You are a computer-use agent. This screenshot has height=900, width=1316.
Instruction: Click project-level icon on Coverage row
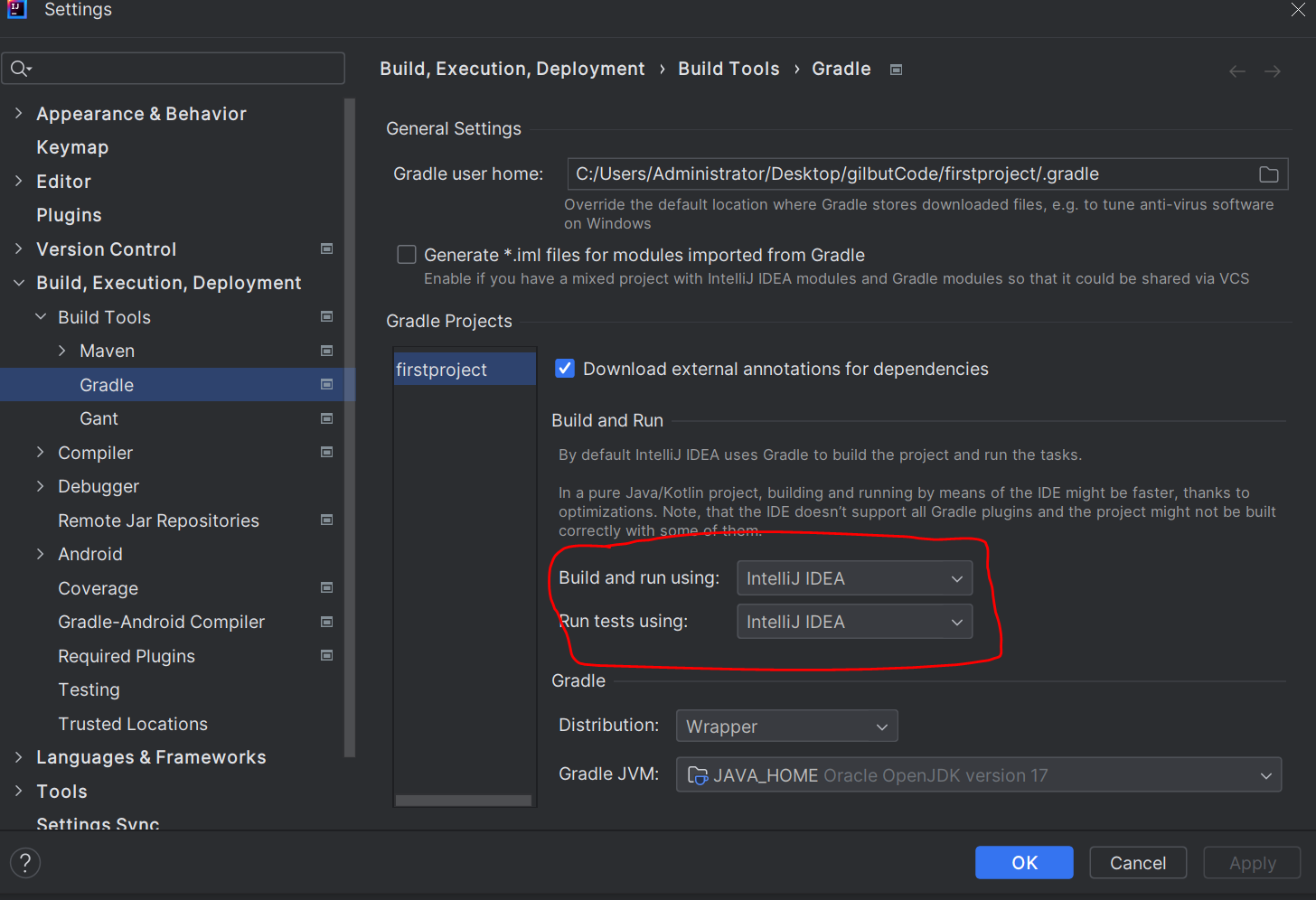(327, 587)
